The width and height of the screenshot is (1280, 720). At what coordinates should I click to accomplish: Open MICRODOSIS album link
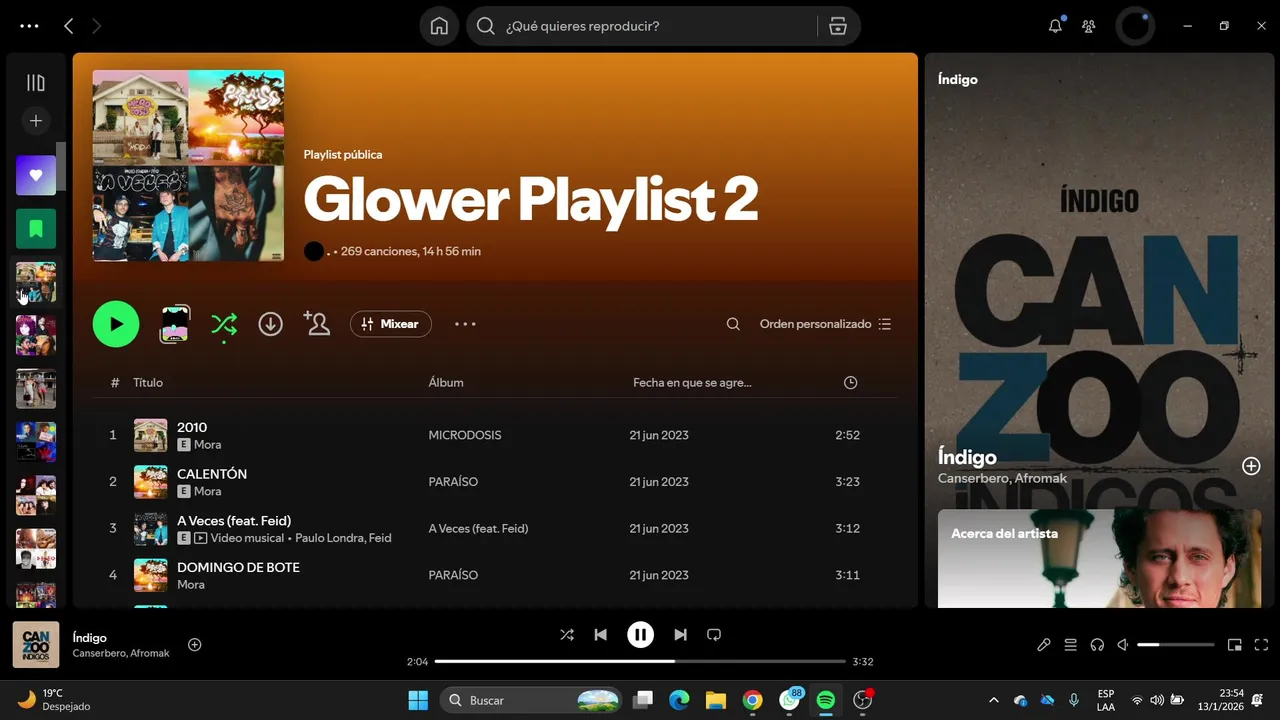point(465,435)
